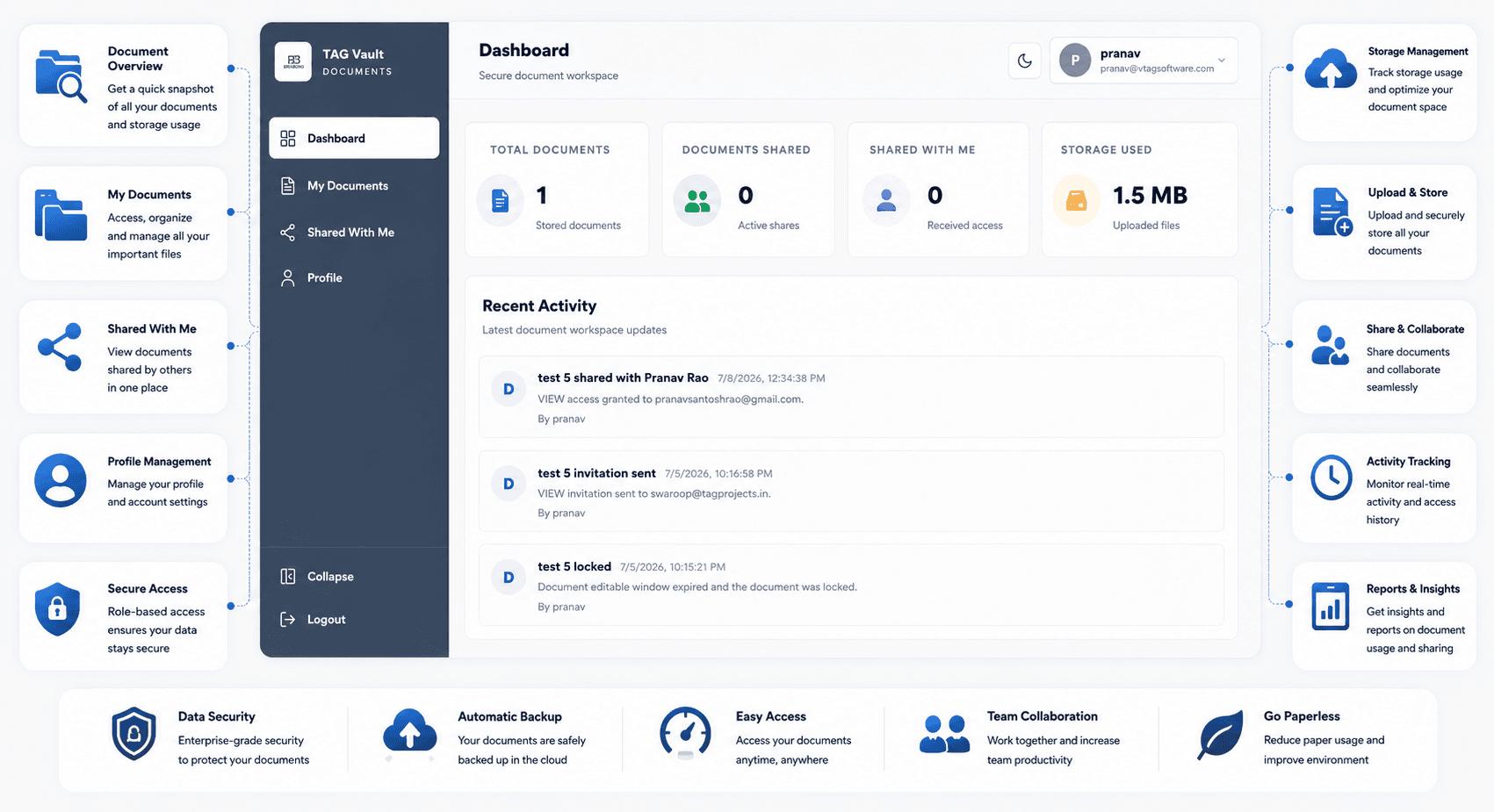This screenshot has height=812, width=1494.
Task: Click the Document Overview folder-search icon
Action: click(x=61, y=76)
